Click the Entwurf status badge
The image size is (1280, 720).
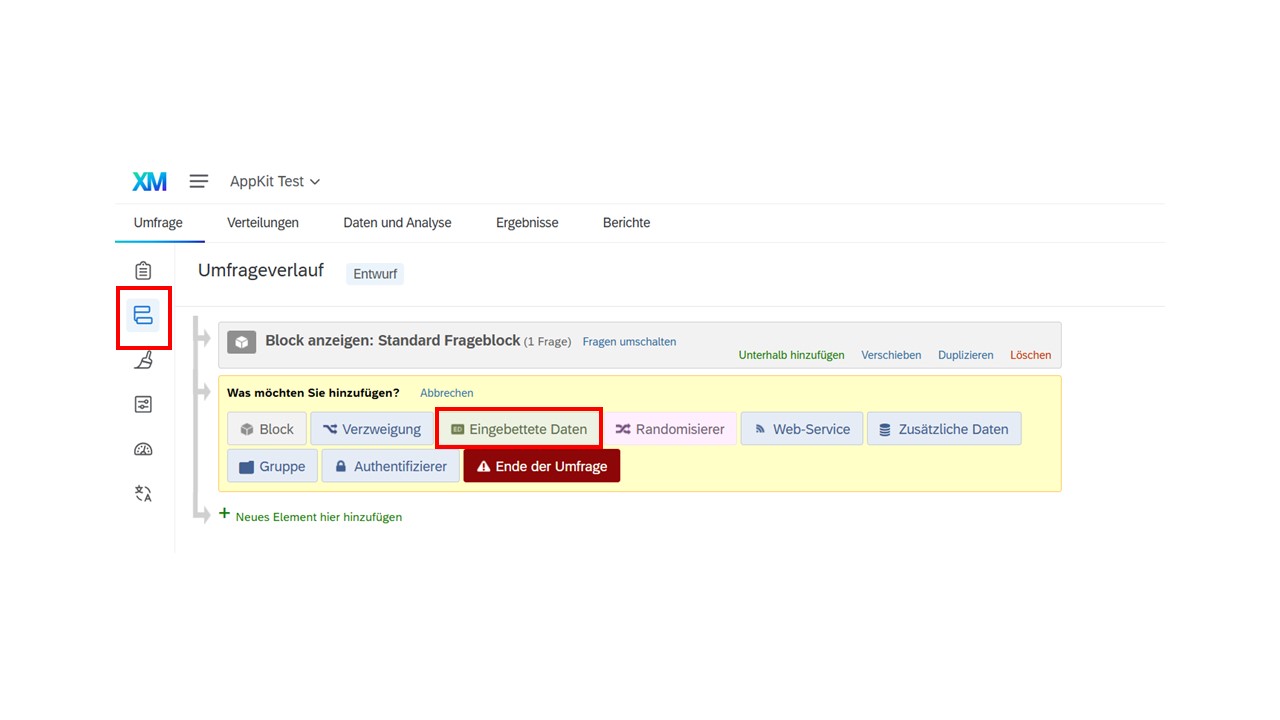tap(375, 273)
